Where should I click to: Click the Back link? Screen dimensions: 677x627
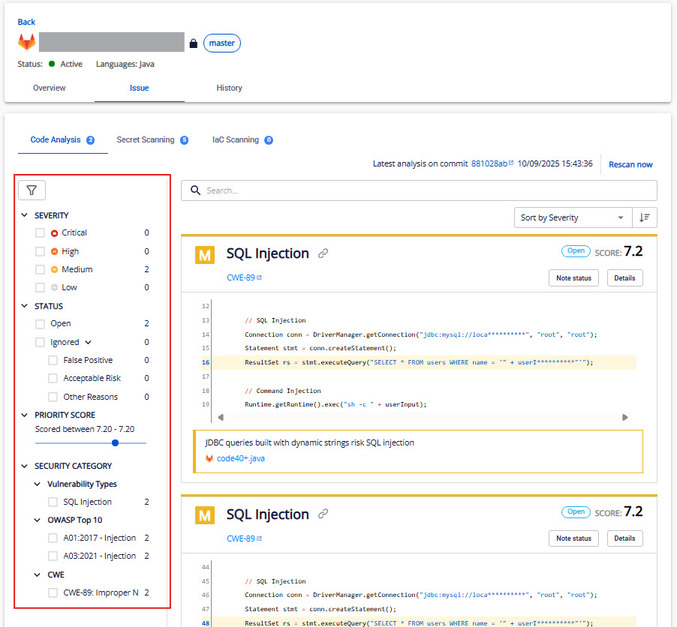pyautogui.click(x=26, y=22)
